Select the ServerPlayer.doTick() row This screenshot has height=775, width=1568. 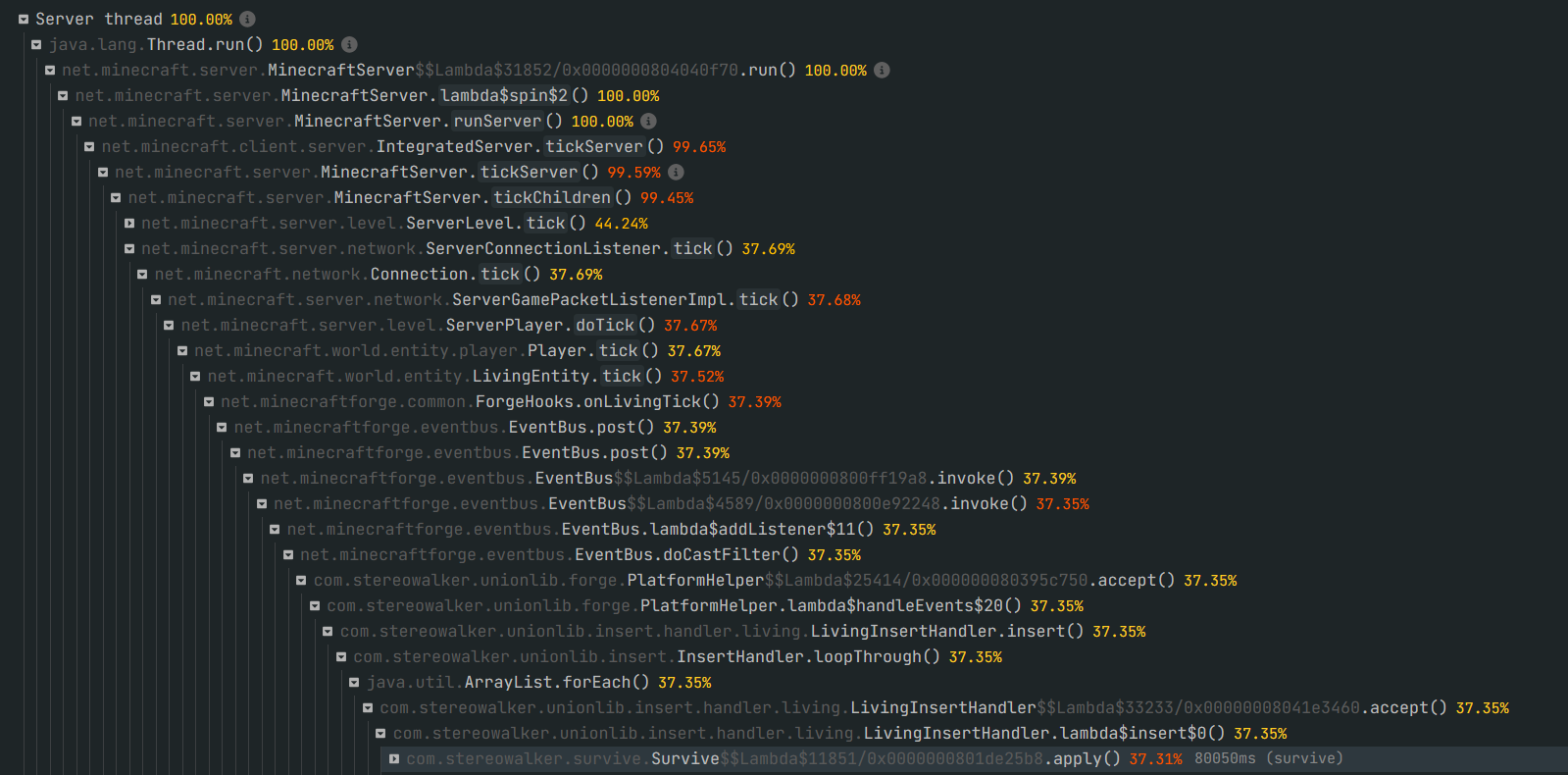coord(449,326)
